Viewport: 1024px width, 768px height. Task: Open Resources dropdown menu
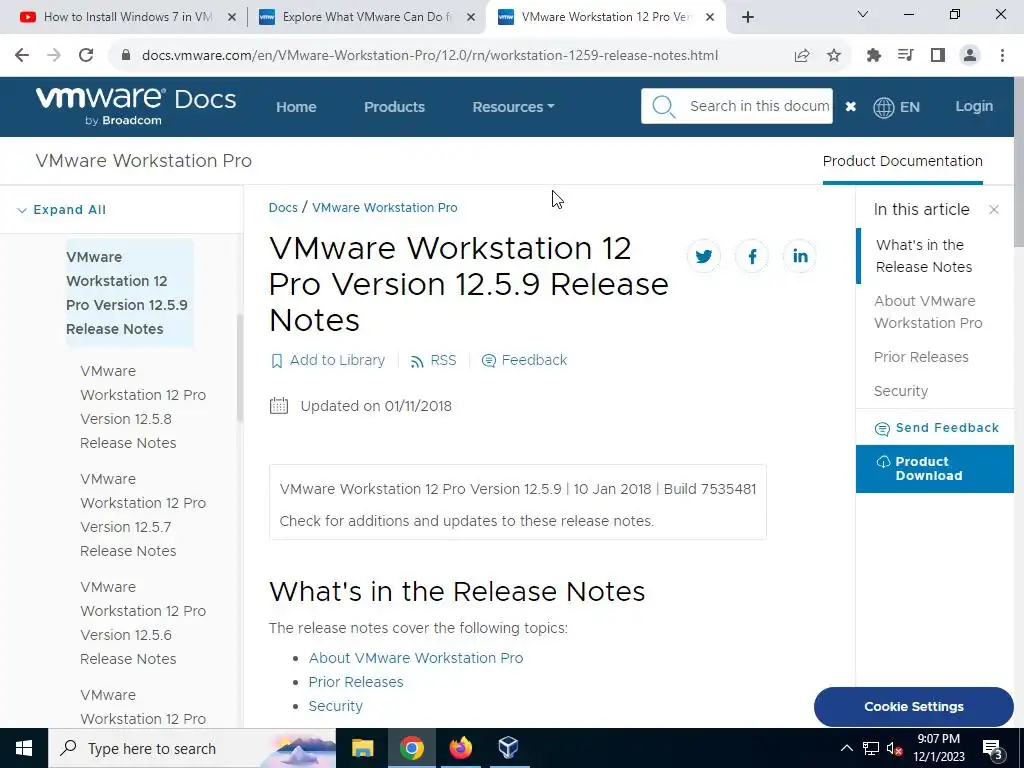pos(513,106)
